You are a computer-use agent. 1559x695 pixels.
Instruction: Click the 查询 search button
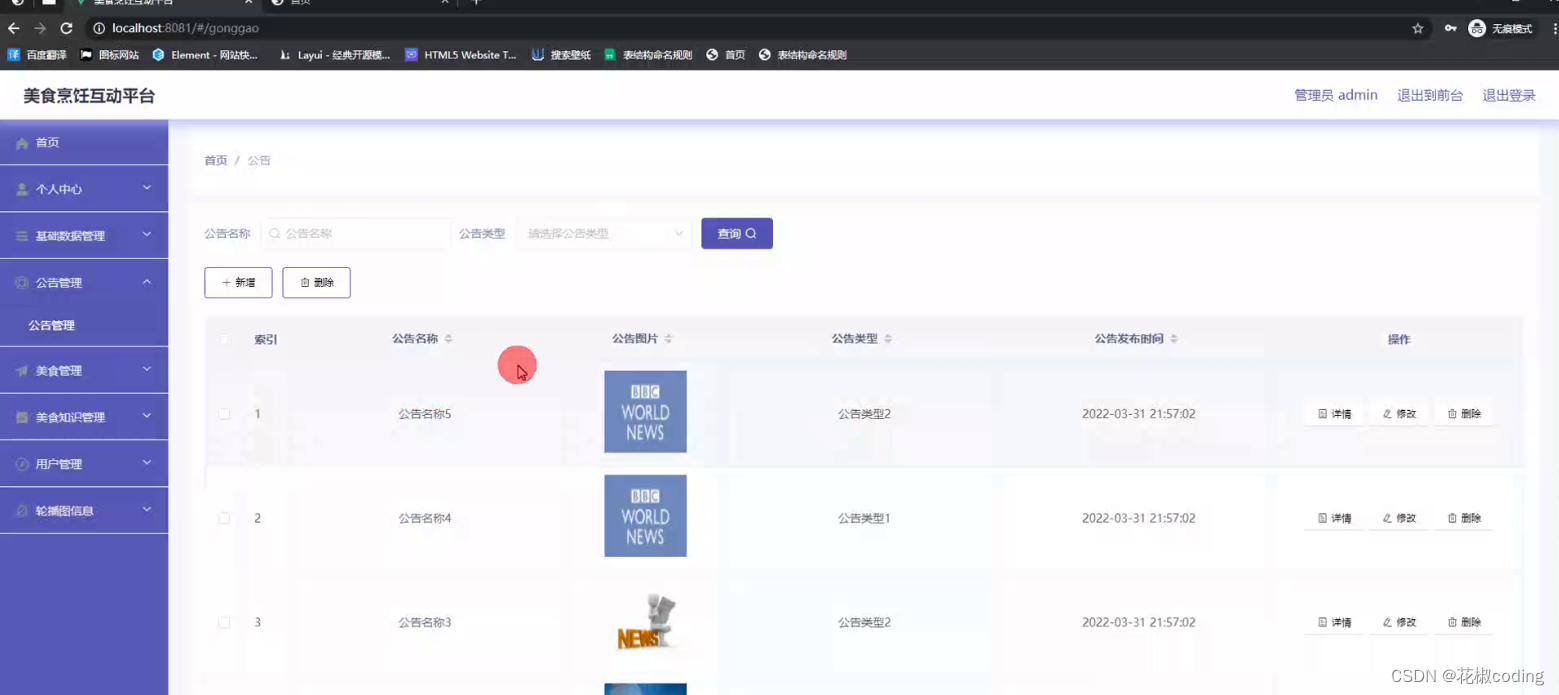737,234
